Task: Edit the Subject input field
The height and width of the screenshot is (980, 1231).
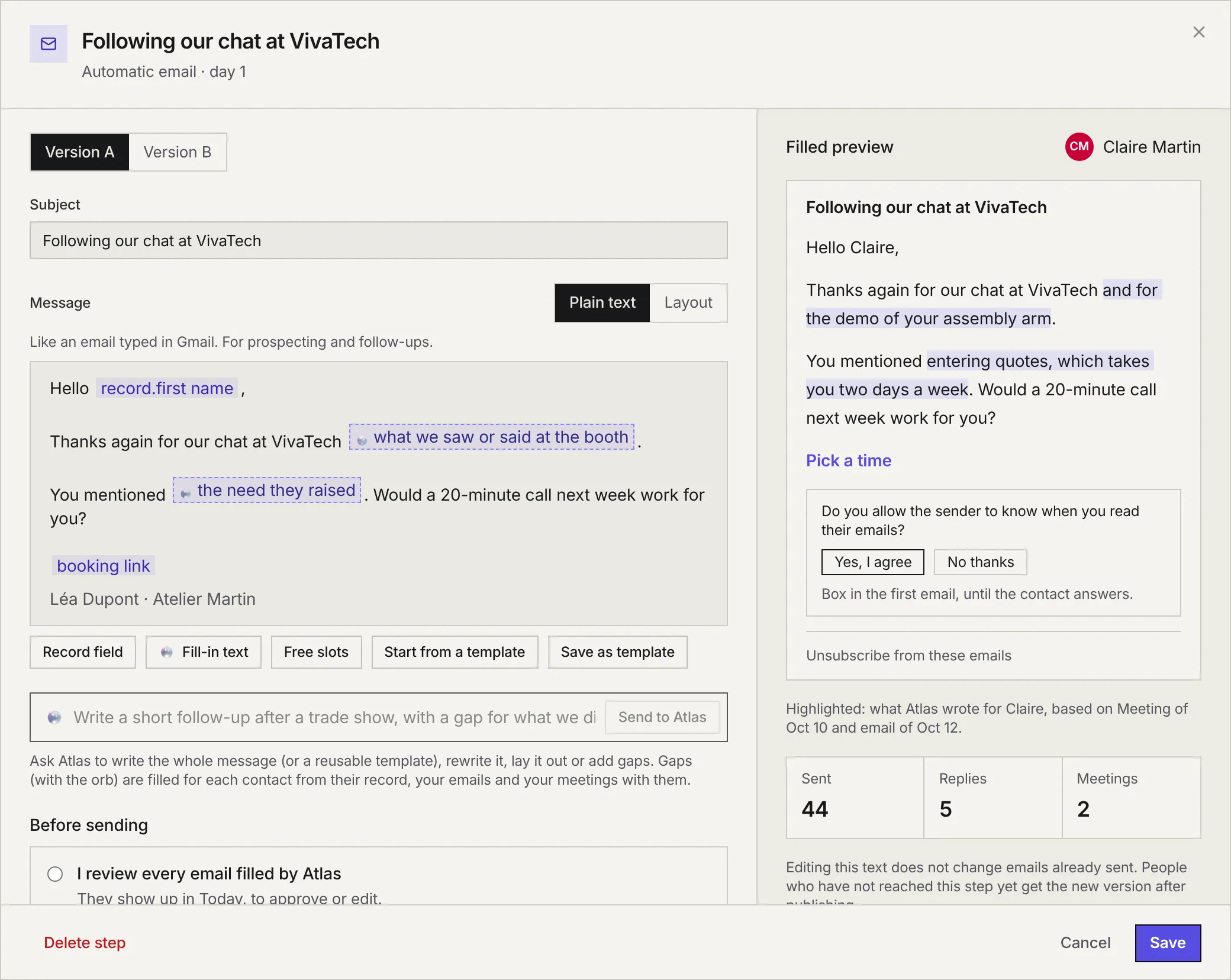Action: pos(379,240)
